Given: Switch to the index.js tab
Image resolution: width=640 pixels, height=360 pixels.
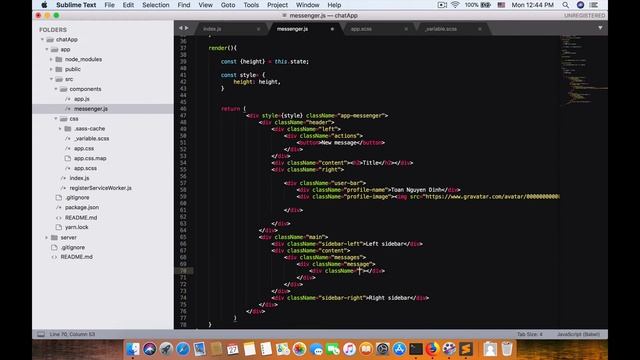Looking at the screenshot, I should pos(212,29).
